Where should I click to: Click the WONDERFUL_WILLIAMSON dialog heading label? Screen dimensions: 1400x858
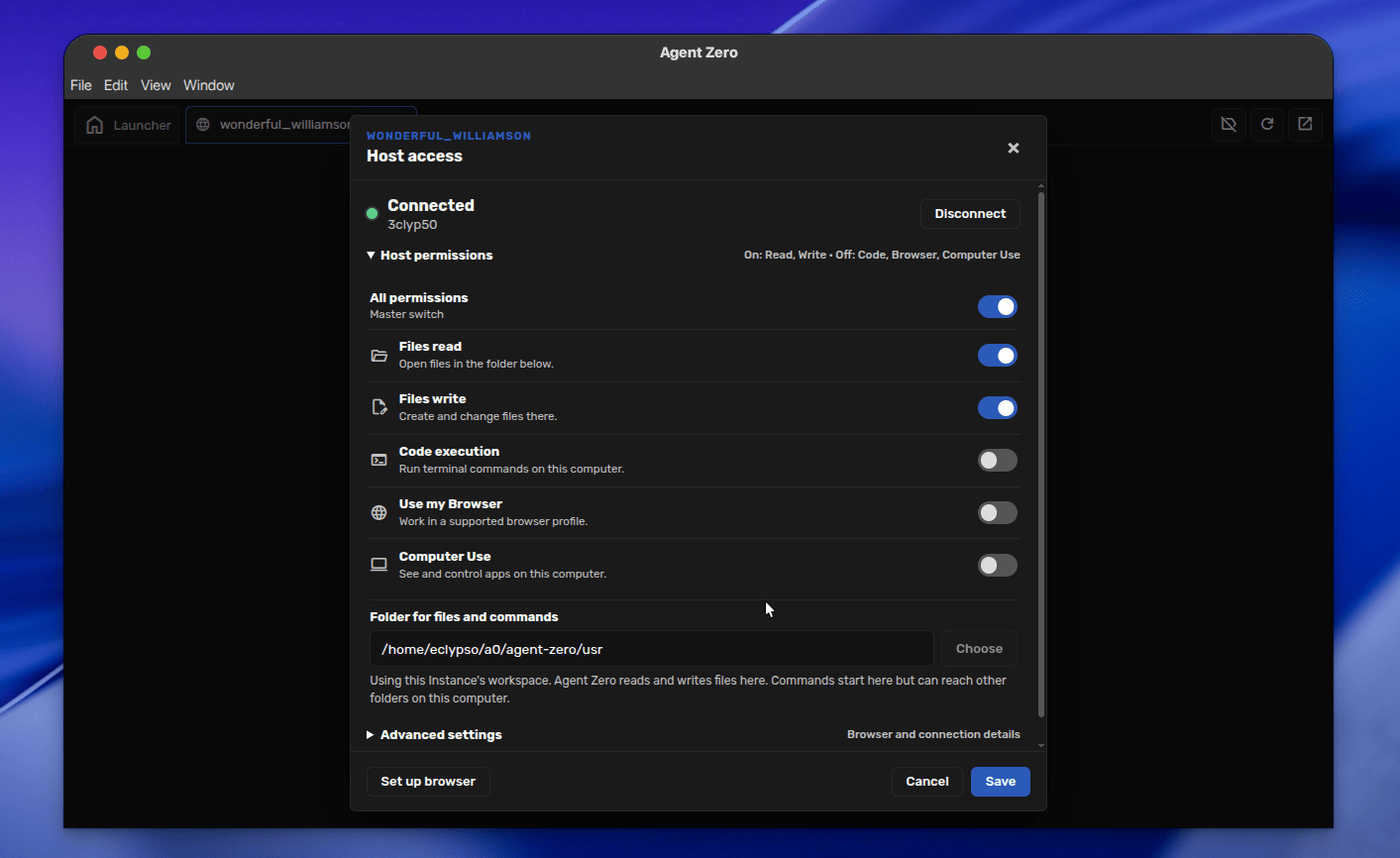coord(449,136)
